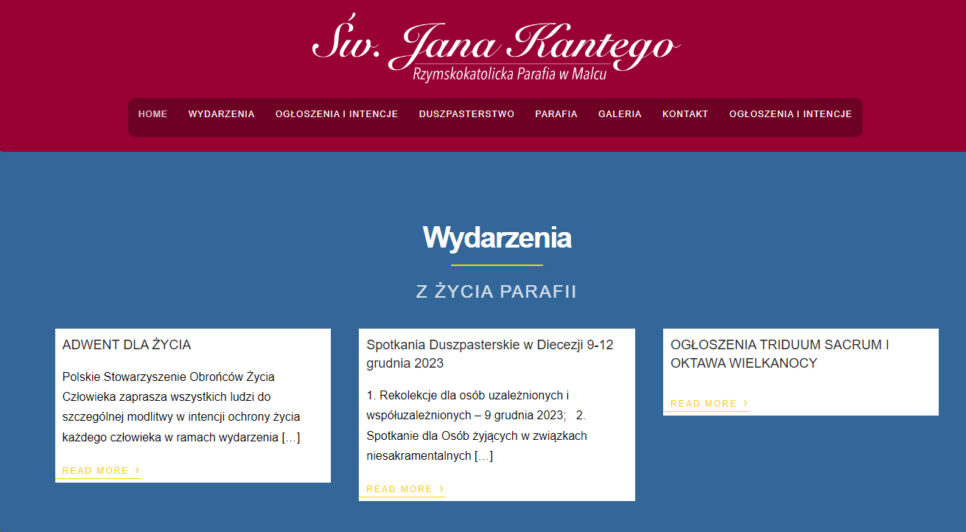Select Ogłoszenia i Intencje right after Wydarzenia
This screenshot has height=532, width=966.
pos(336,114)
